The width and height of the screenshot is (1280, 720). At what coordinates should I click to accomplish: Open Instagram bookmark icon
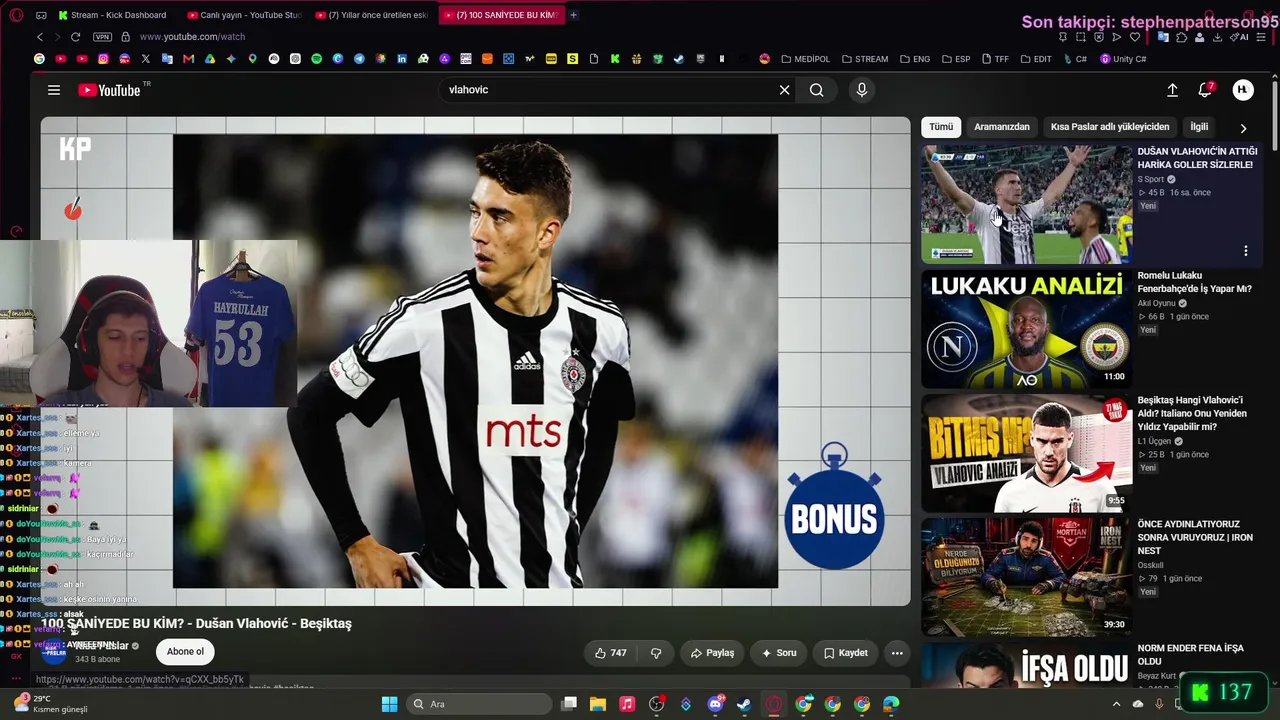point(103,59)
